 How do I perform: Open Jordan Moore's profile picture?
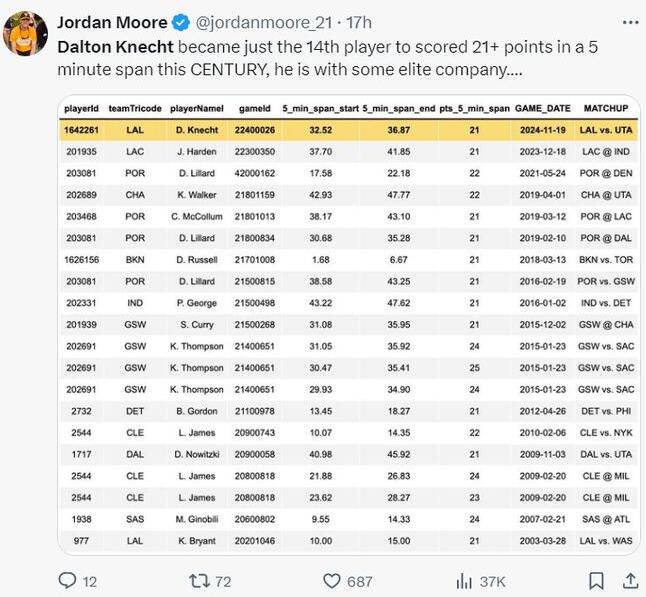tap(26, 34)
